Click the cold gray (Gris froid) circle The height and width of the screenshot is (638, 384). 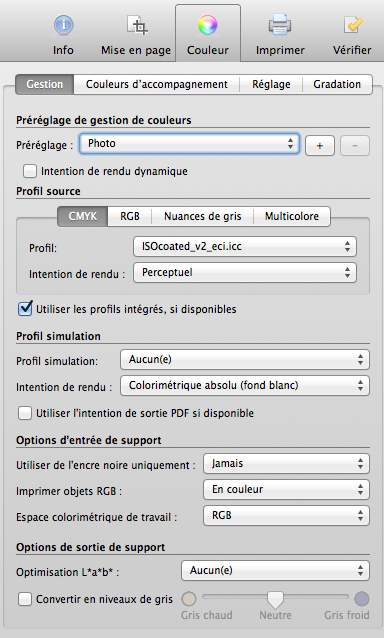point(362,599)
